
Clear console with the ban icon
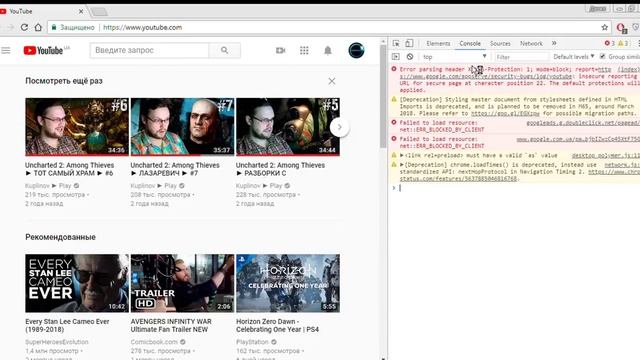[x=410, y=57]
